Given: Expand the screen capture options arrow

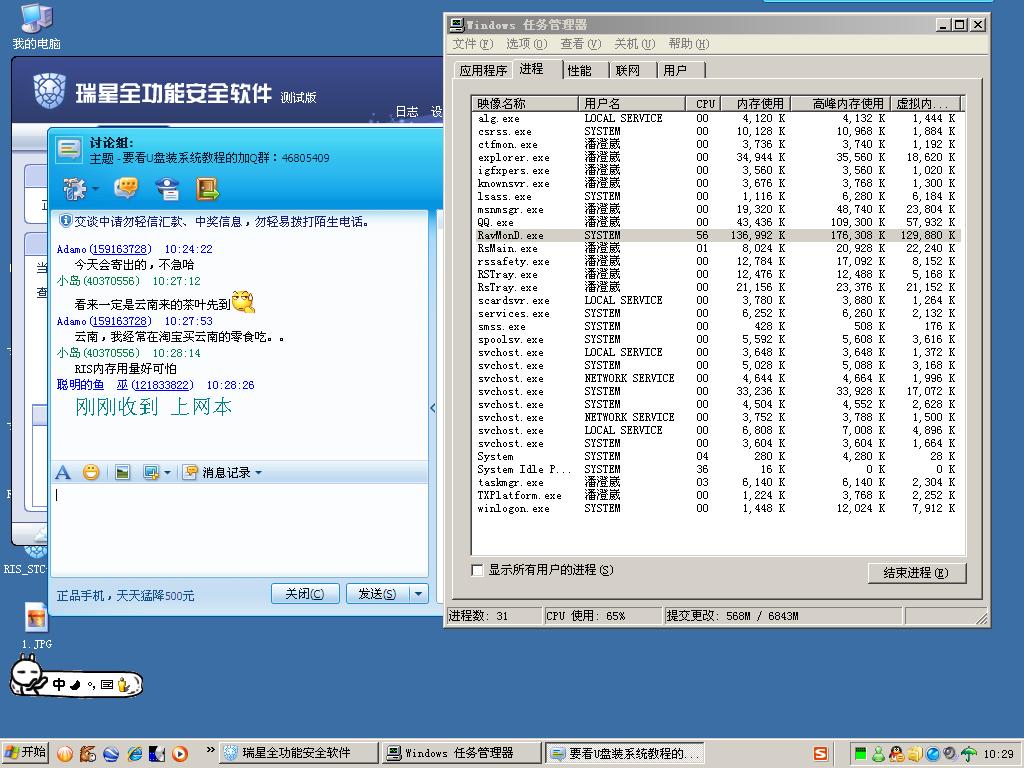Looking at the screenshot, I should tap(167, 472).
